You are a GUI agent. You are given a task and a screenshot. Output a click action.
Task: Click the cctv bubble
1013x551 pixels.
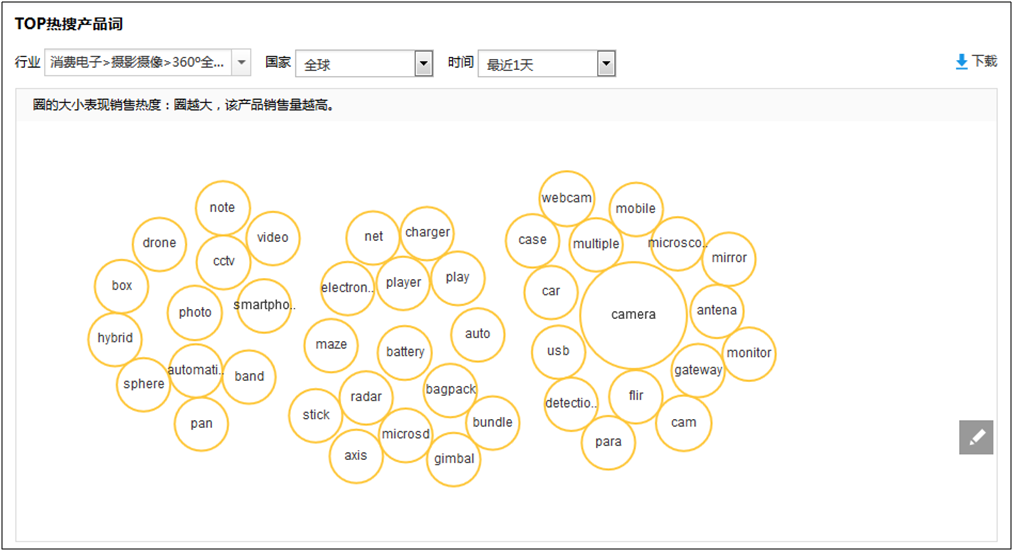pos(223,261)
